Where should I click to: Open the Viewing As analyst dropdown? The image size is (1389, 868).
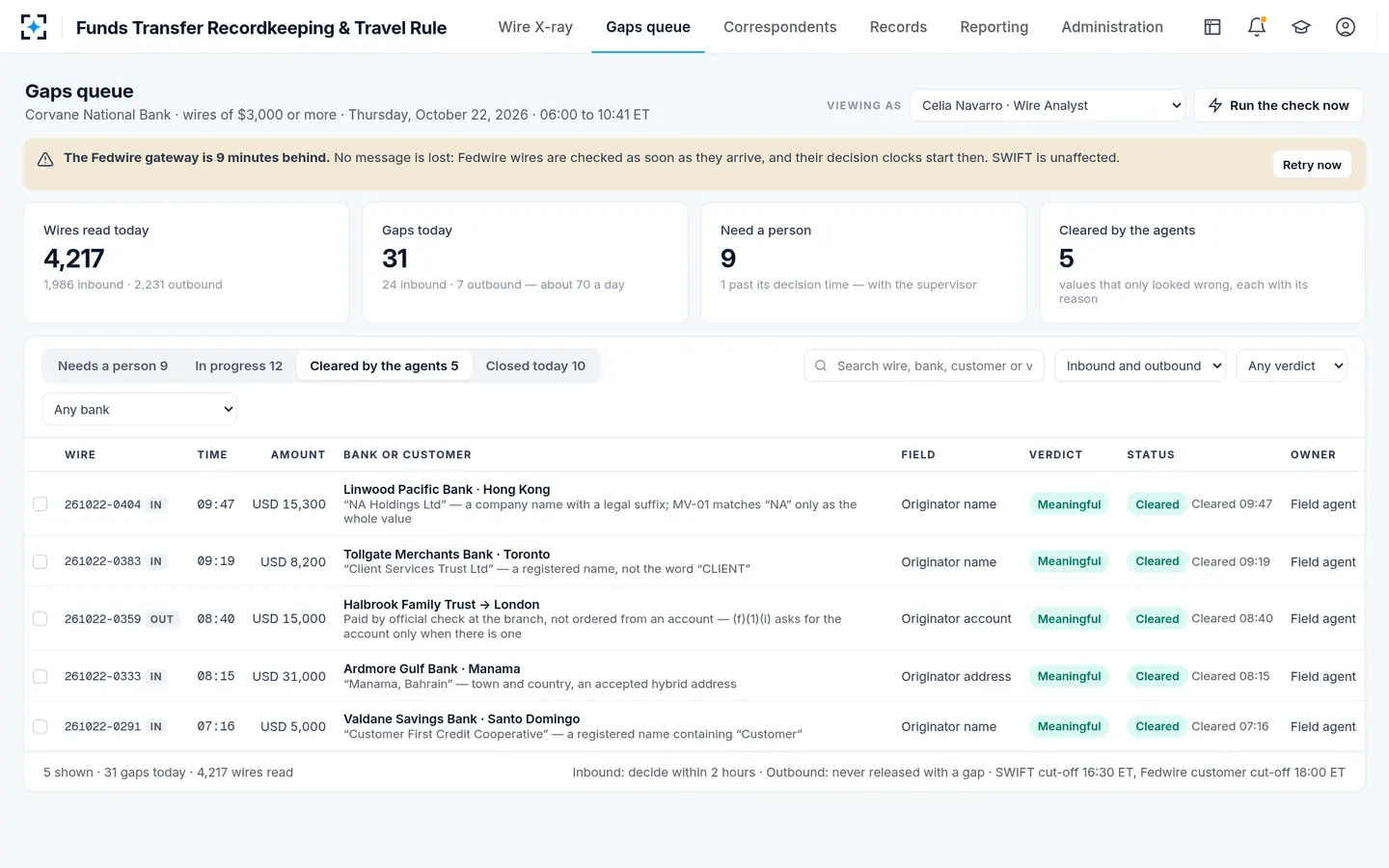1048,105
